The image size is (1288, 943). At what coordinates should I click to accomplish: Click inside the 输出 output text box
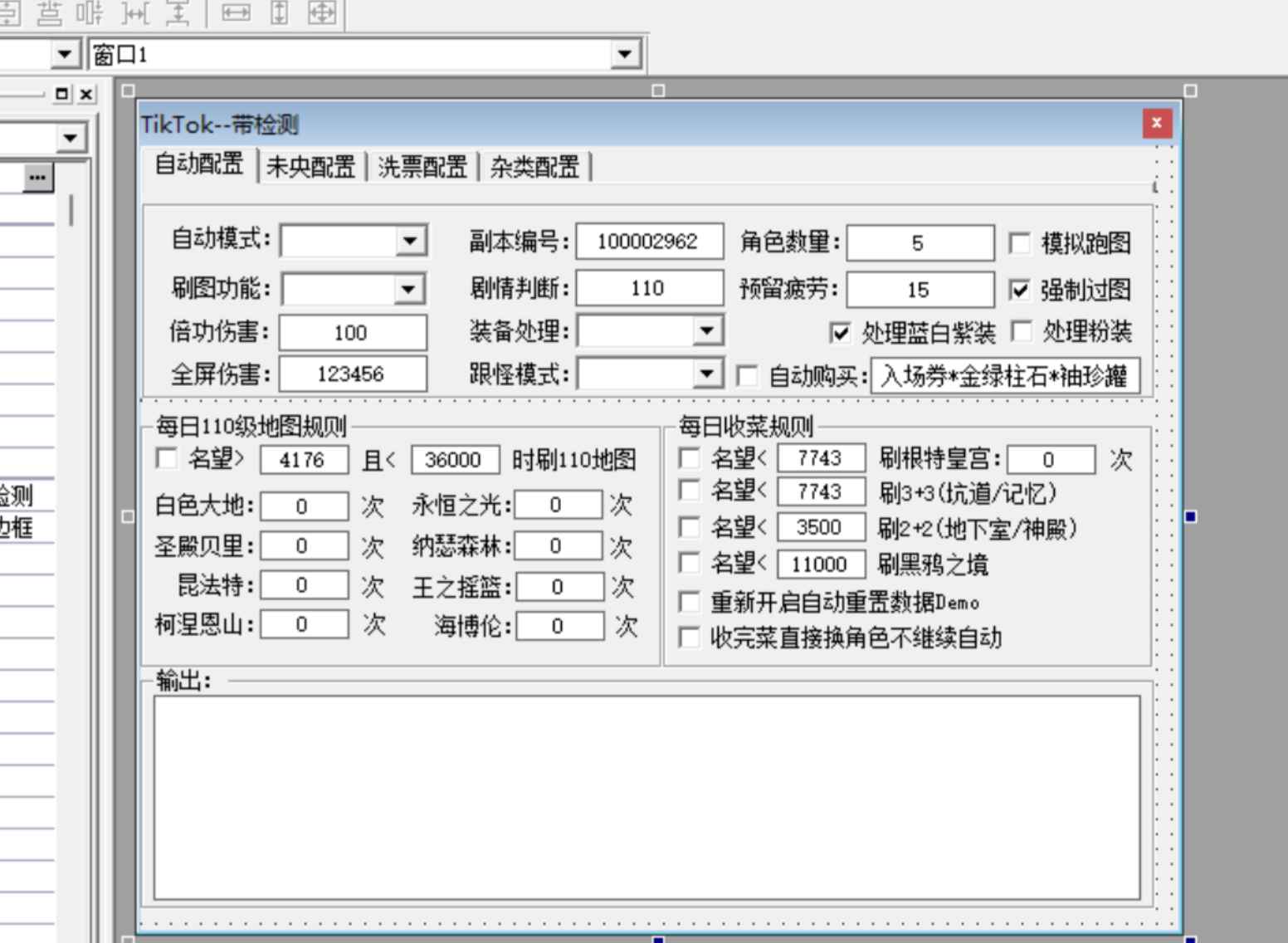[x=646, y=798]
